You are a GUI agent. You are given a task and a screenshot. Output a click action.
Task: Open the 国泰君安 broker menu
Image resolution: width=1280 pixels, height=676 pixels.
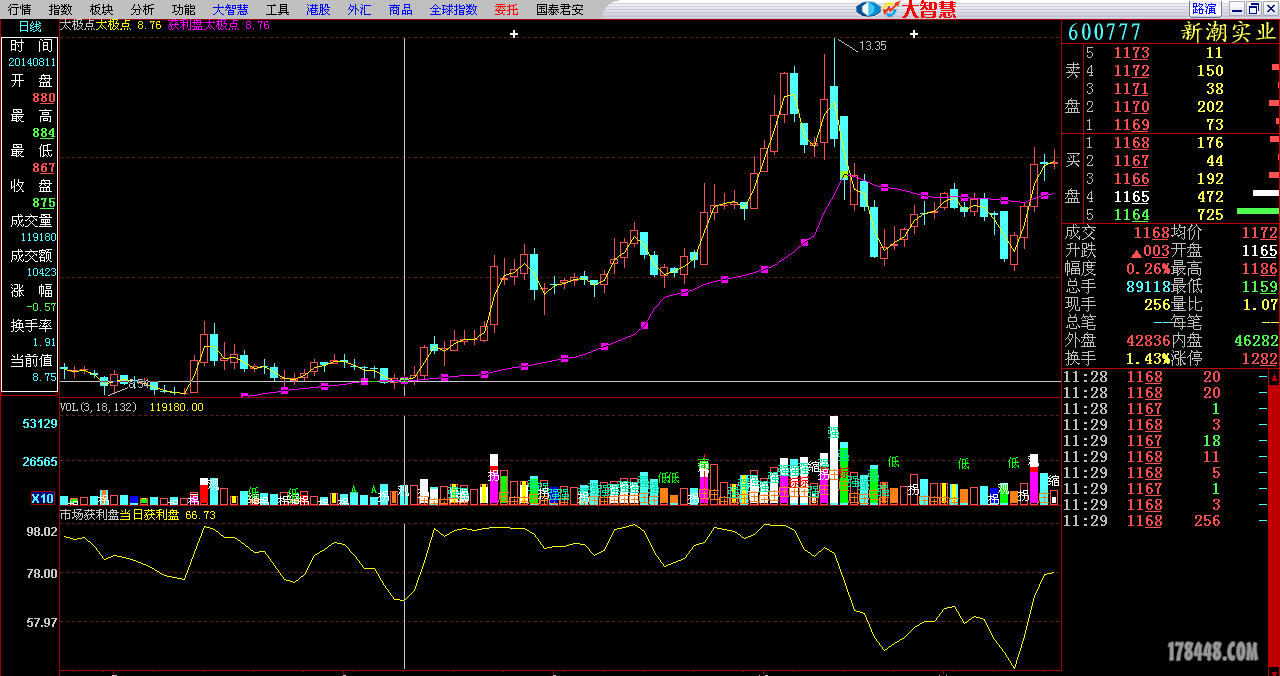pyautogui.click(x=560, y=9)
